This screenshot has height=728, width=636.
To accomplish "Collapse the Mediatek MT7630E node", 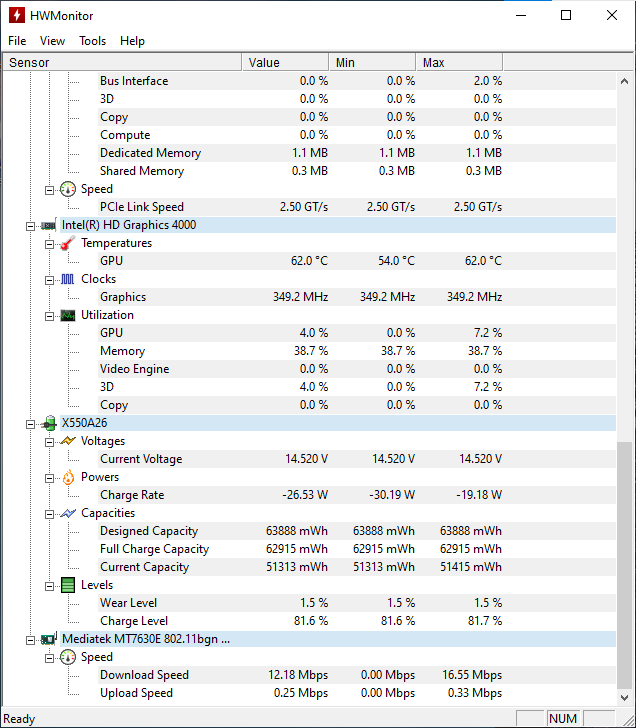I will 31,639.
